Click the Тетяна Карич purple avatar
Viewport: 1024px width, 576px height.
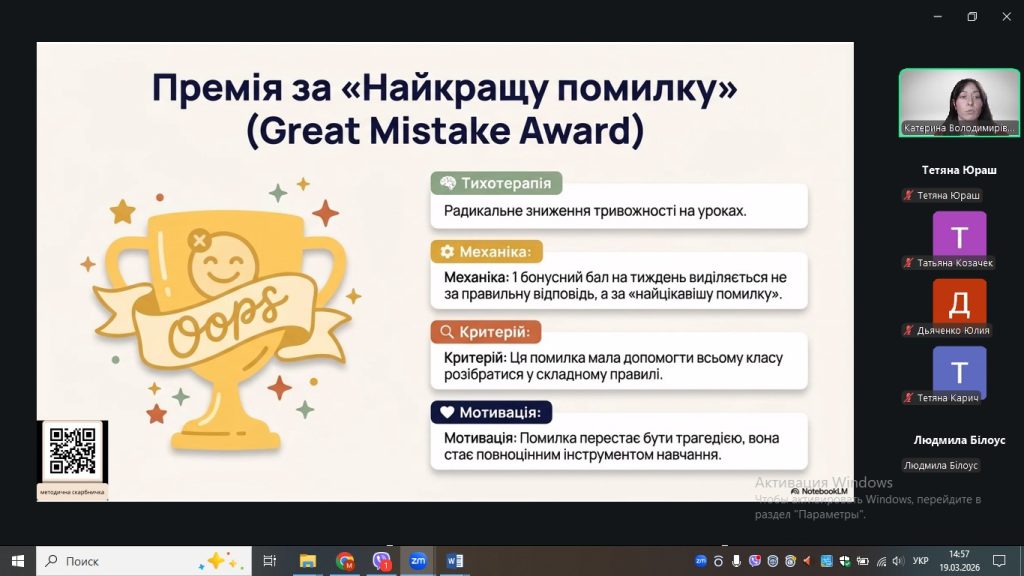tap(959, 371)
